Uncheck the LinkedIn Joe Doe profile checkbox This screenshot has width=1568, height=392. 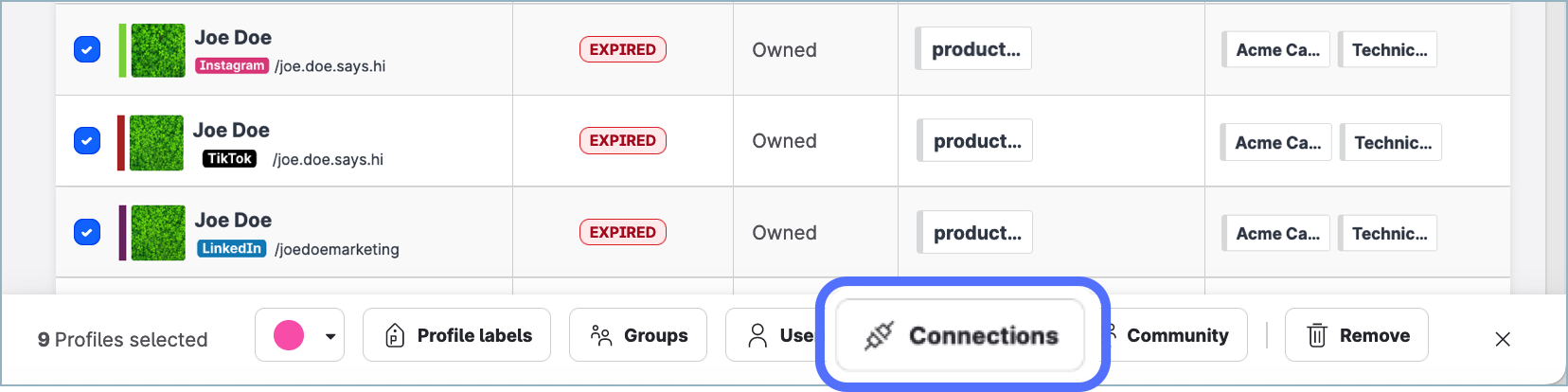87,232
